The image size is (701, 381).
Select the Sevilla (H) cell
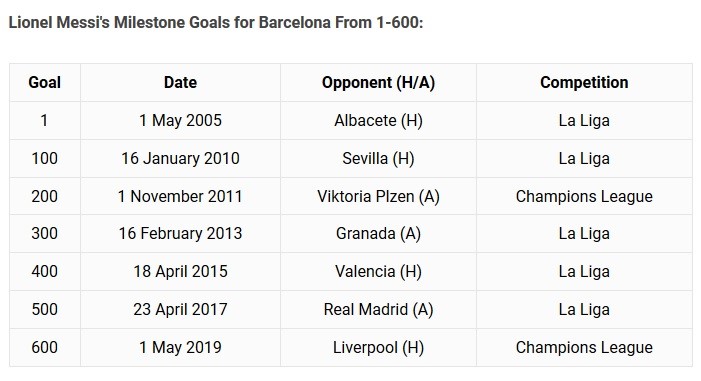[378, 158]
